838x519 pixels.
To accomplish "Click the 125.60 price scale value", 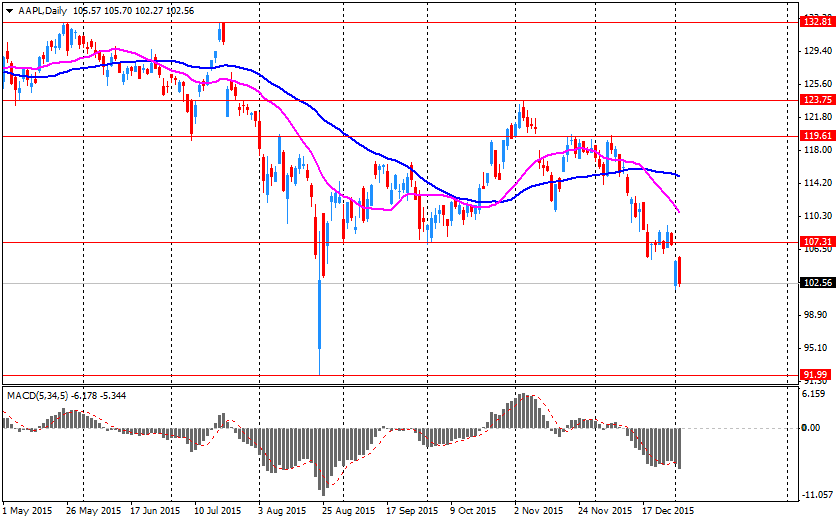I will (818, 84).
